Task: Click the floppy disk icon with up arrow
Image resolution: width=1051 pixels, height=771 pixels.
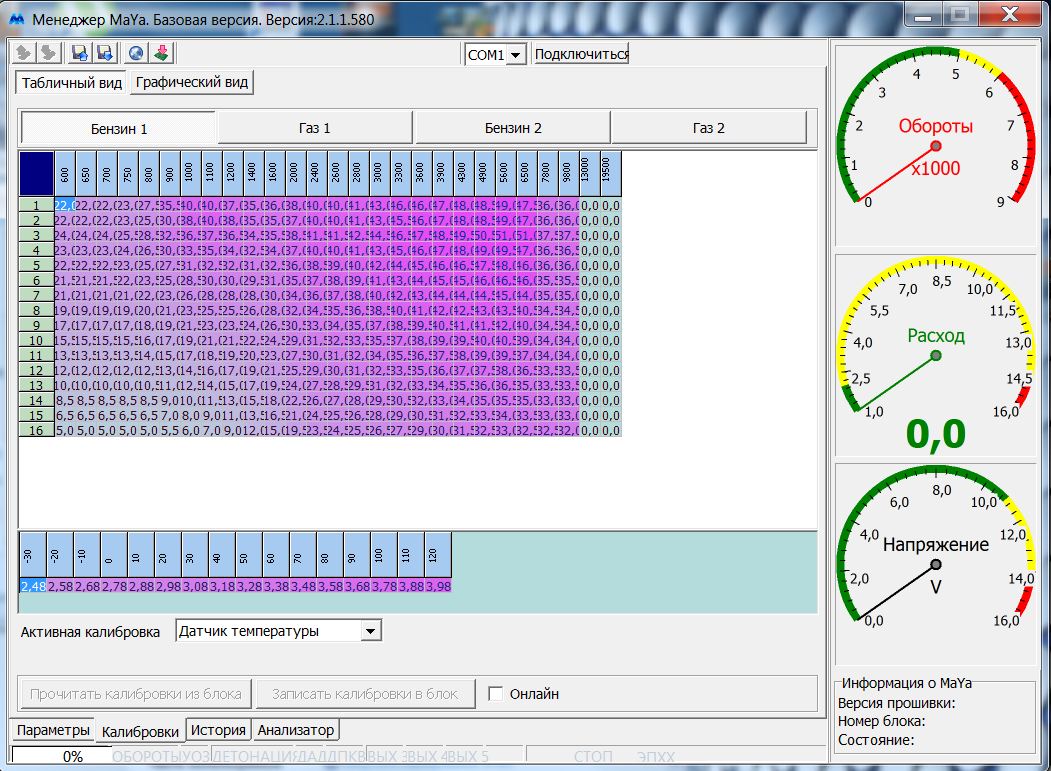Action: (79, 53)
